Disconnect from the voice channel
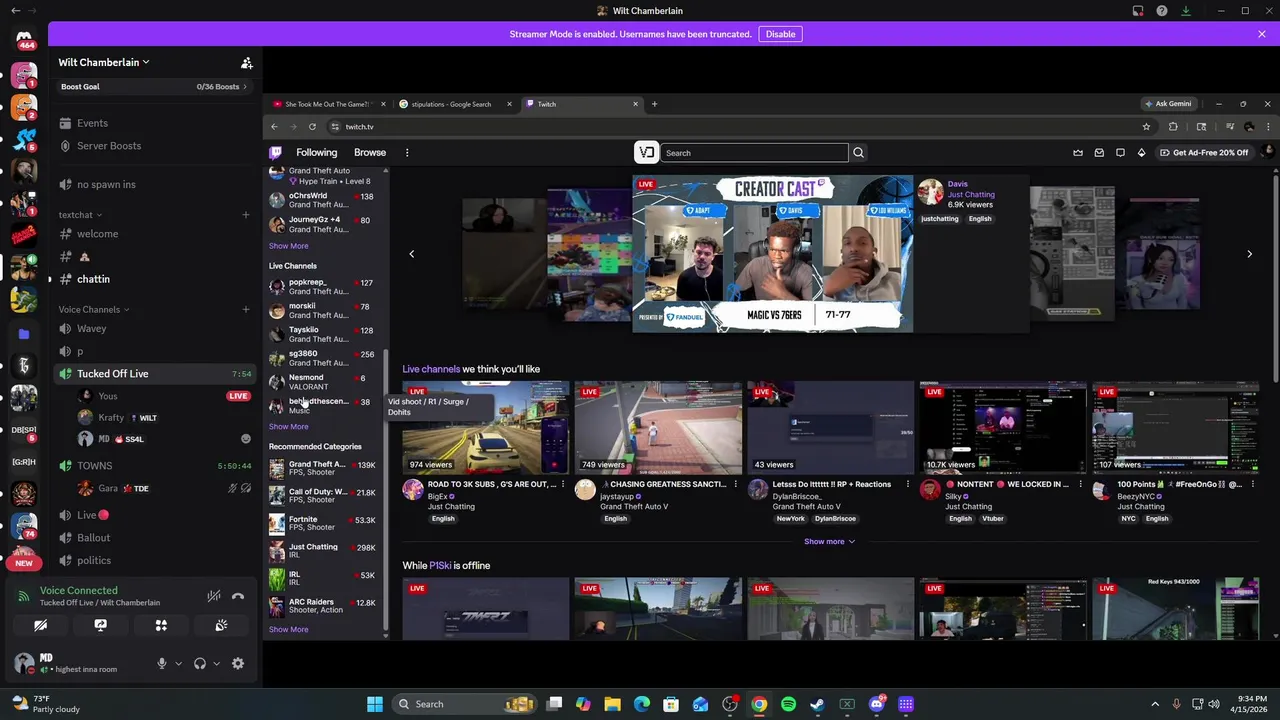This screenshot has height=720, width=1280. pyautogui.click(x=238, y=596)
